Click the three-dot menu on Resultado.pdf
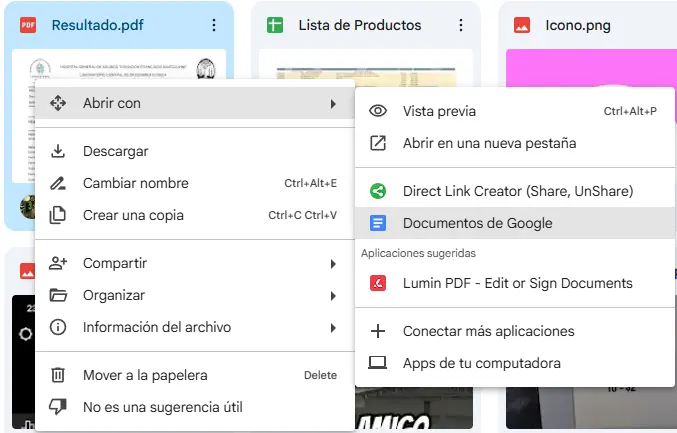 coord(214,25)
